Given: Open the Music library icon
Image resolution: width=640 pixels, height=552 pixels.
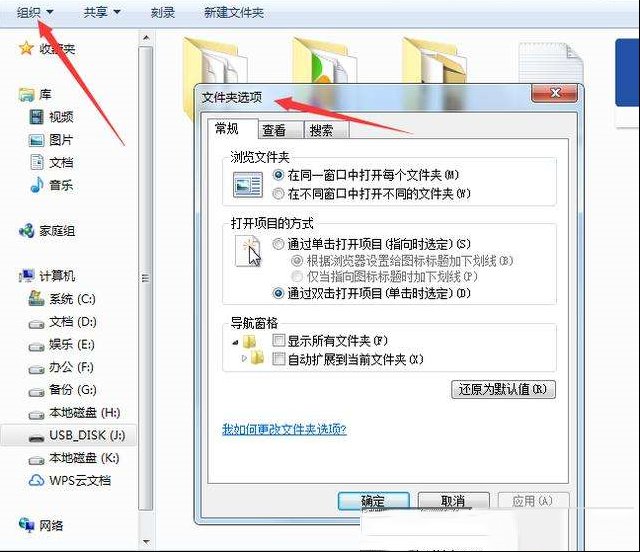Looking at the screenshot, I should tap(36, 185).
